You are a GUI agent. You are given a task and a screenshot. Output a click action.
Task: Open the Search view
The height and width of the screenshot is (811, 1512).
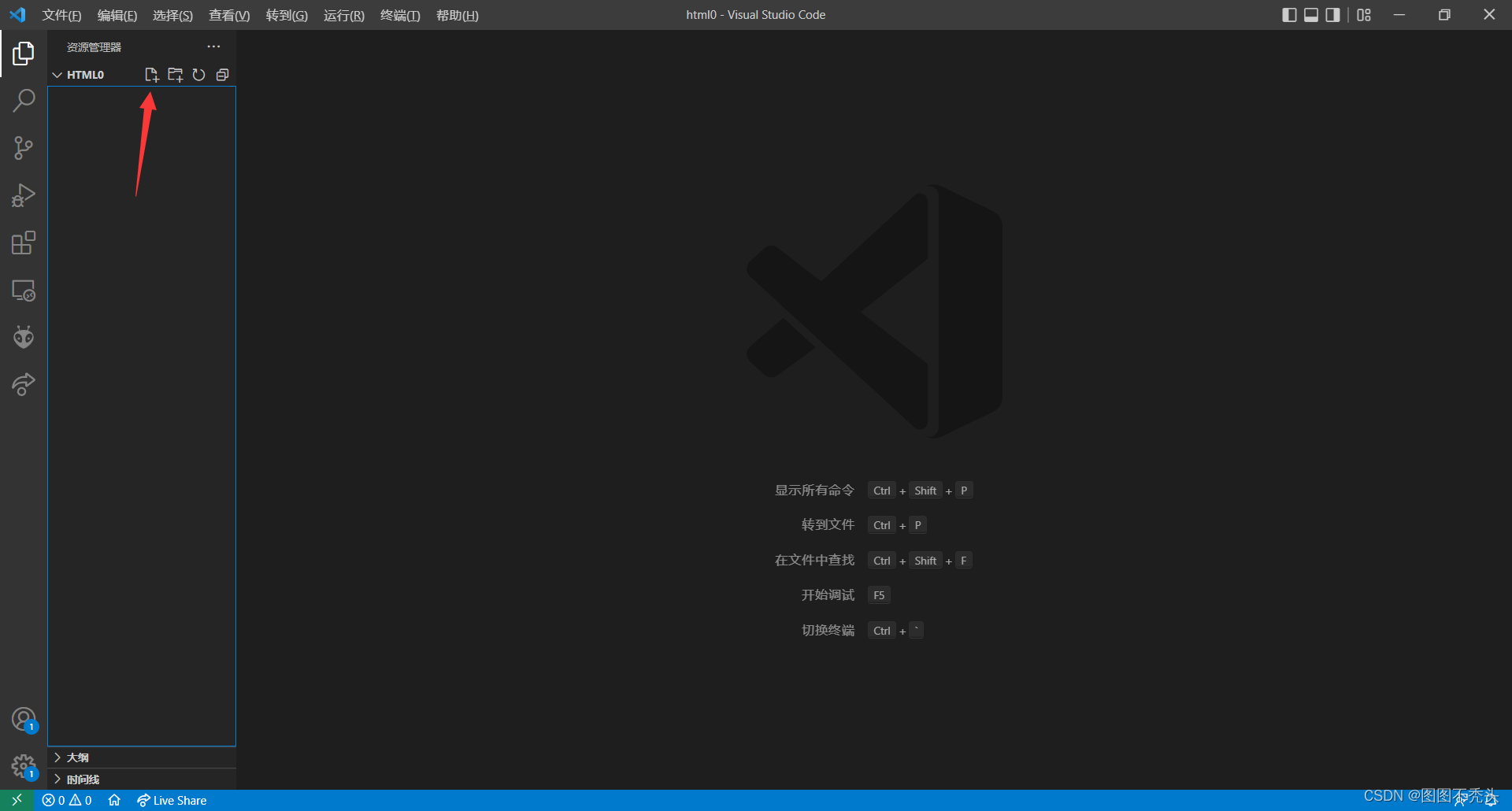click(24, 101)
